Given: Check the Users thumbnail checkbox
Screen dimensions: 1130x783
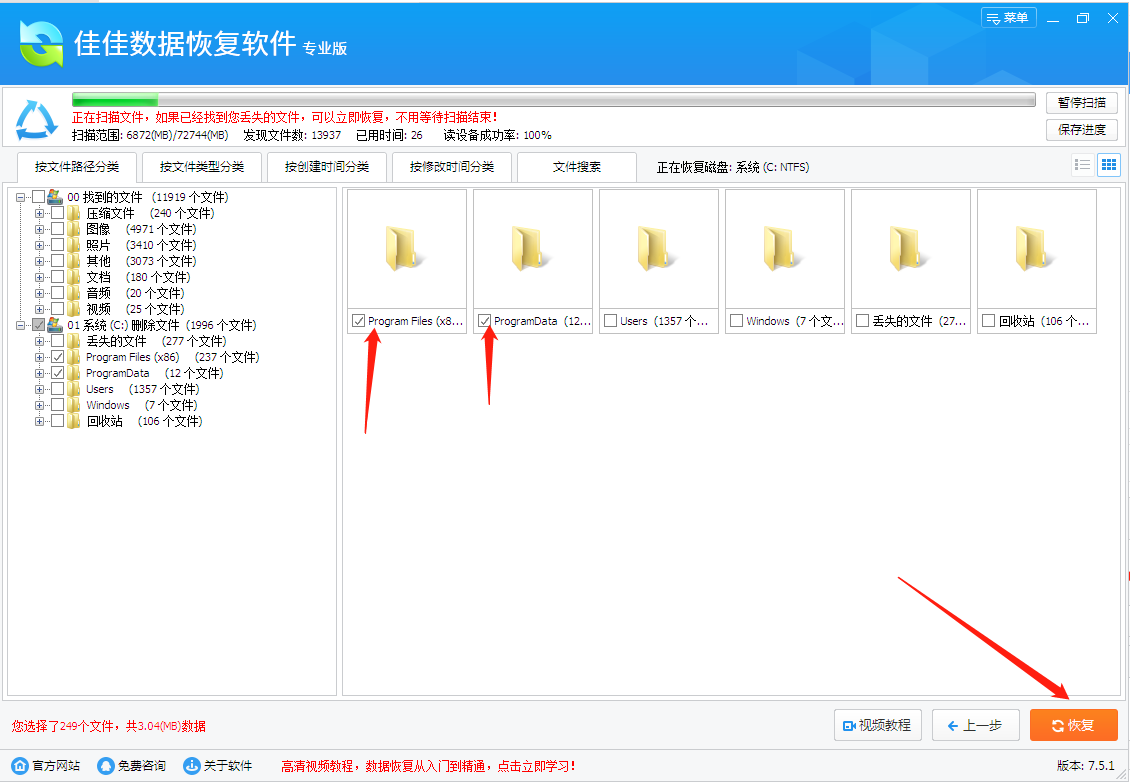Looking at the screenshot, I should click(610, 321).
